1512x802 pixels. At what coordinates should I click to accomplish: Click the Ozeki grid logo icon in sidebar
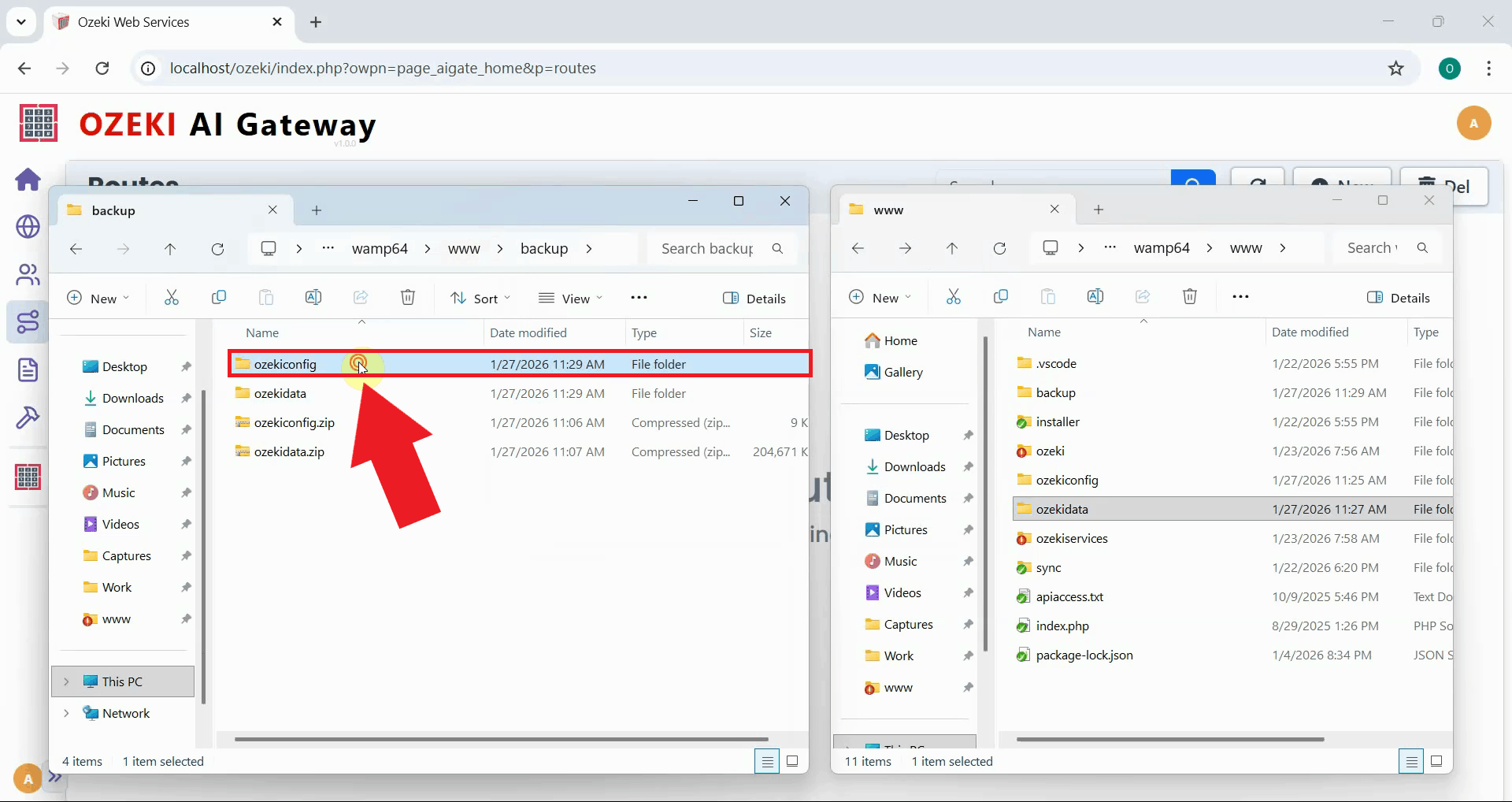pyautogui.click(x=28, y=477)
